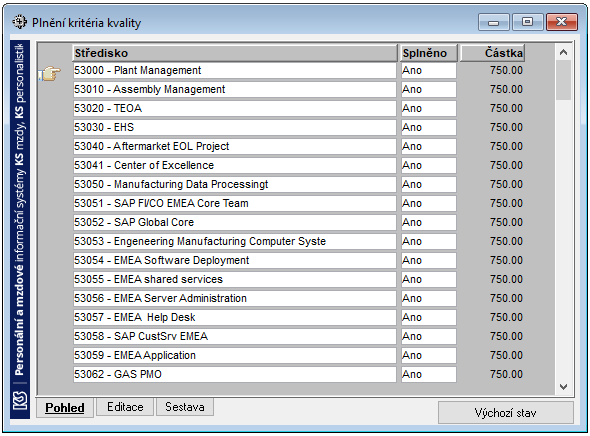Click the Ano cell for 53057 EMEA Help Desk
The image size is (590, 436).
429,318
